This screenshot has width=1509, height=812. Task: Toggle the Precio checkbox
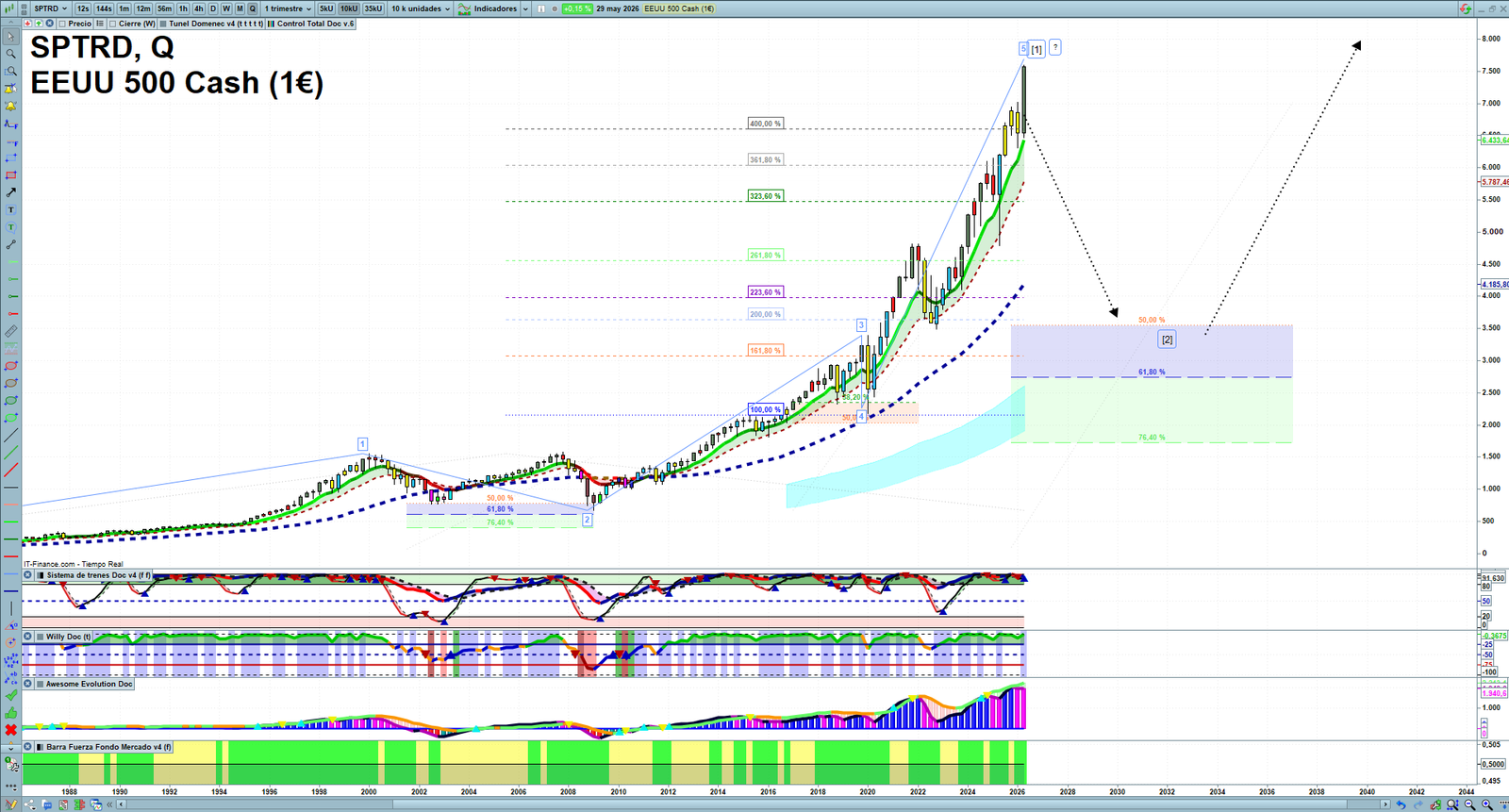click(x=63, y=24)
